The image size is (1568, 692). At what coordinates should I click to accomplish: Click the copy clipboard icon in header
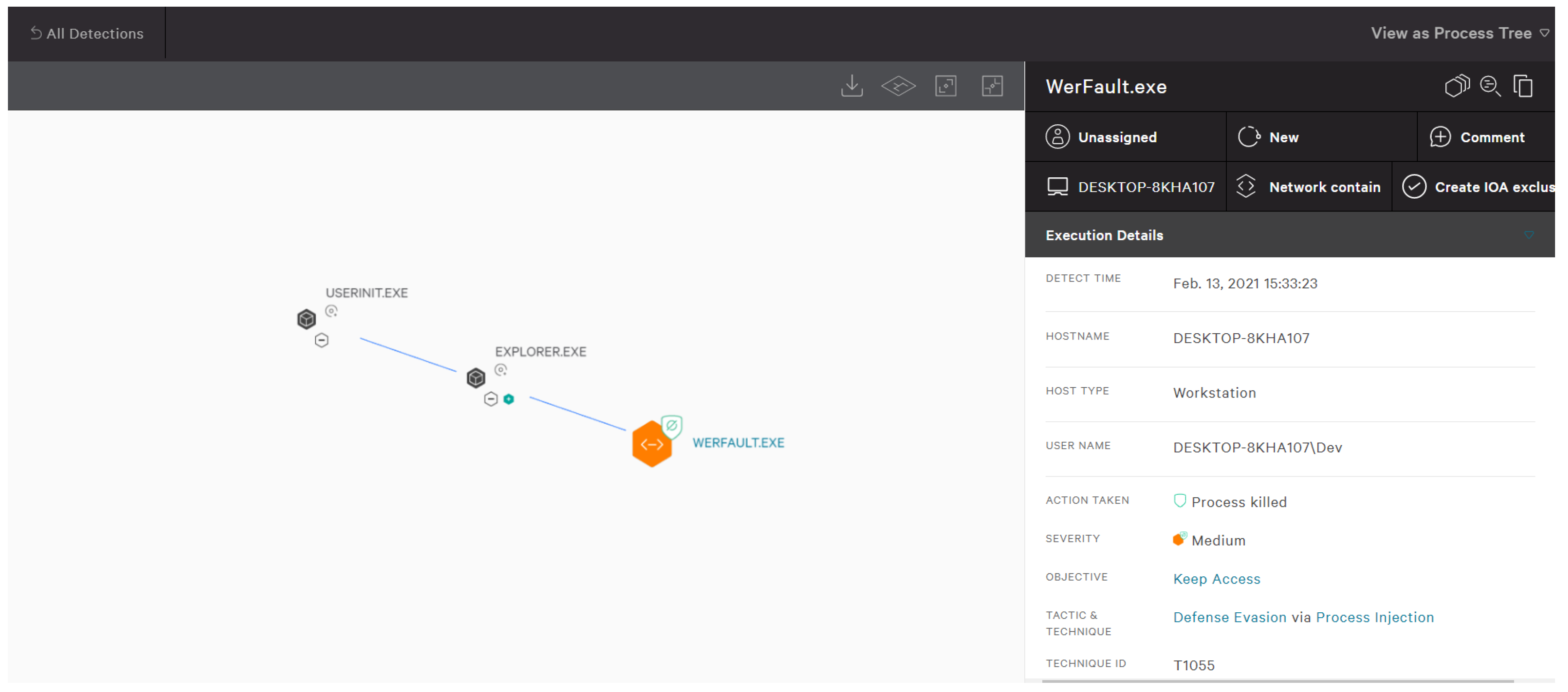pos(1523,86)
